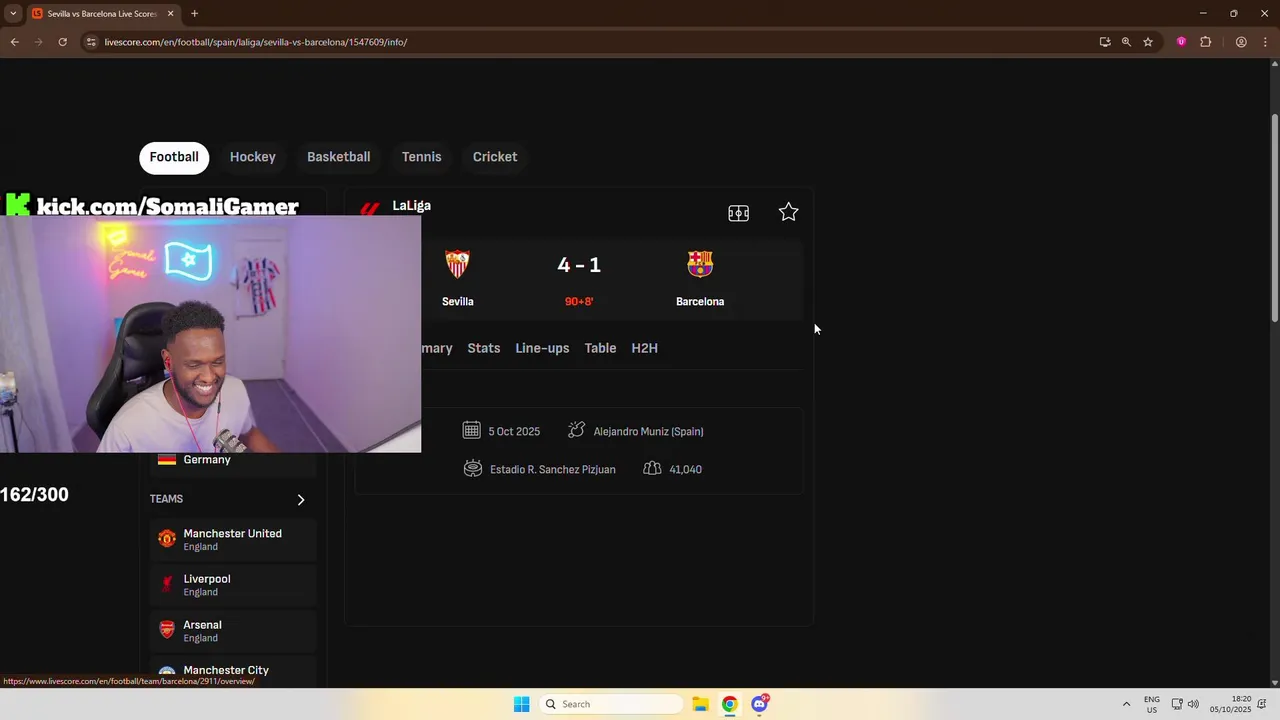The height and width of the screenshot is (720, 1280).
Task: Click the attendance icon beside 41,040
Action: [652, 468]
